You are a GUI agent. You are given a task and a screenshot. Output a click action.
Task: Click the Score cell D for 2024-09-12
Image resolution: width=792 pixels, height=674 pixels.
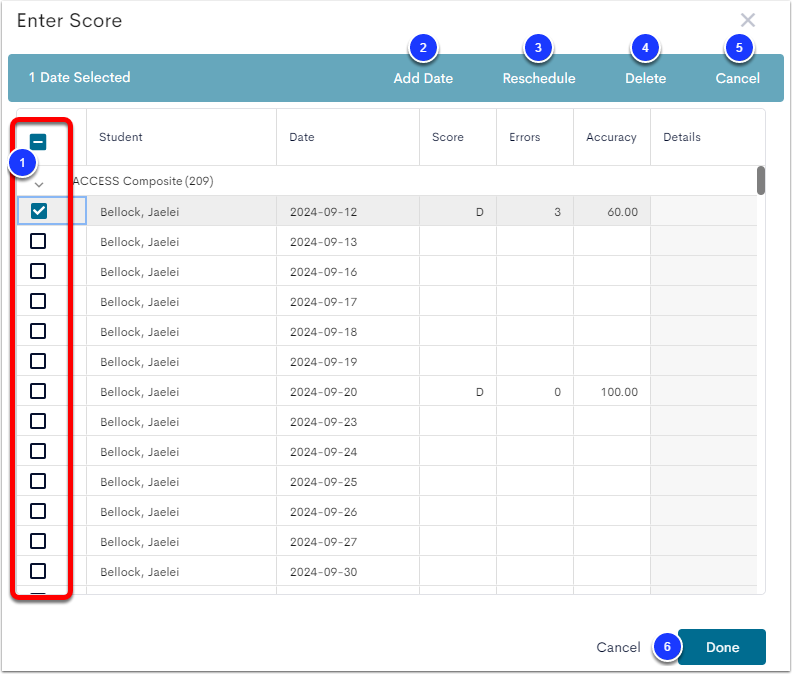(x=458, y=211)
